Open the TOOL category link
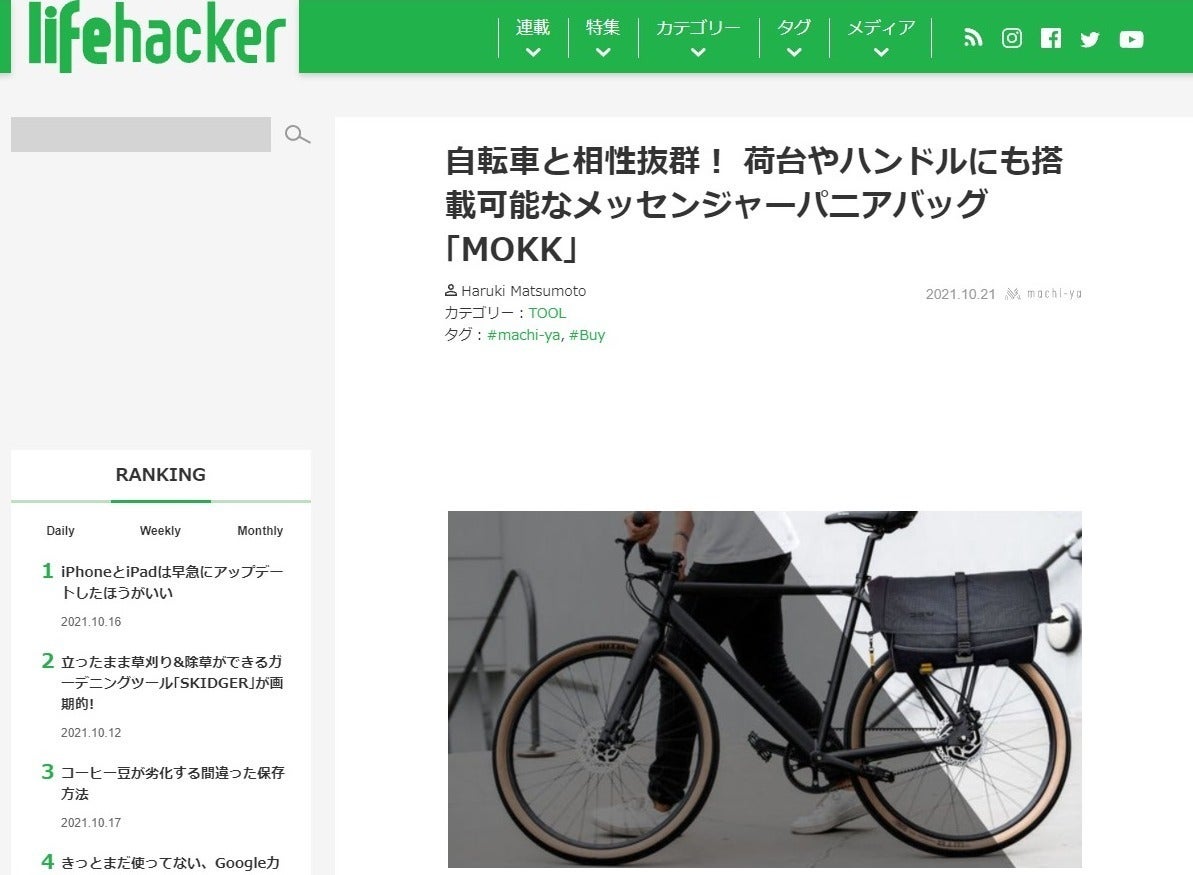The width and height of the screenshot is (1193, 875). 547,313
